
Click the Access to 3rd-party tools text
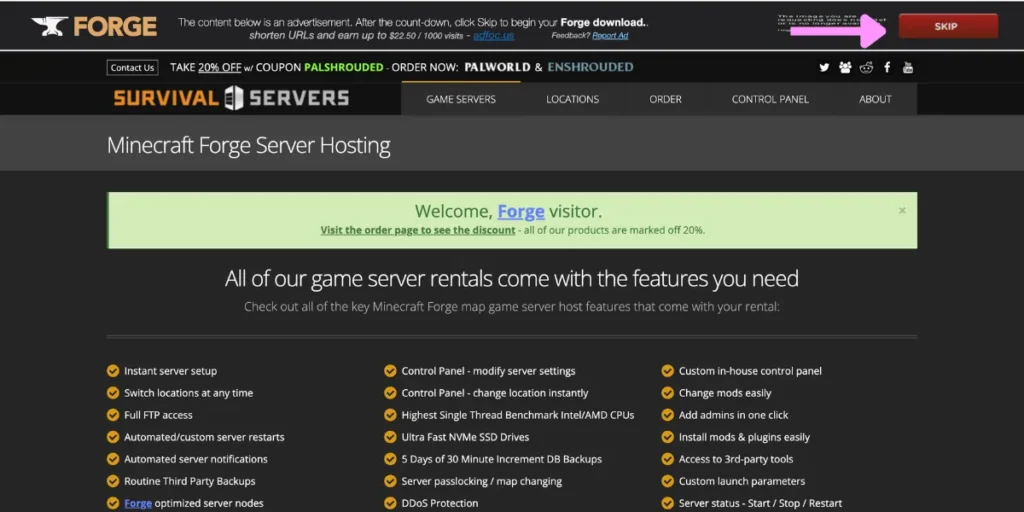pos(736,459)
